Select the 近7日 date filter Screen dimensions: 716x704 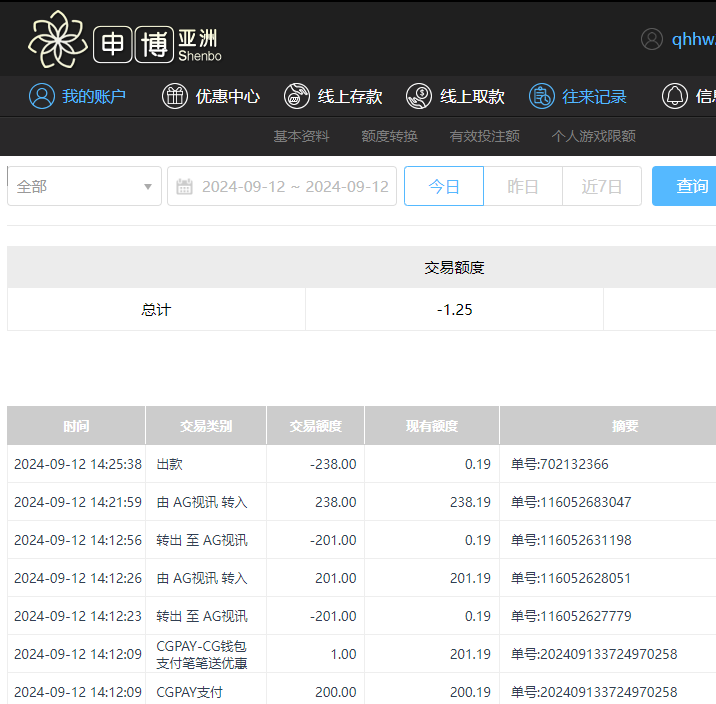(602, 186)
